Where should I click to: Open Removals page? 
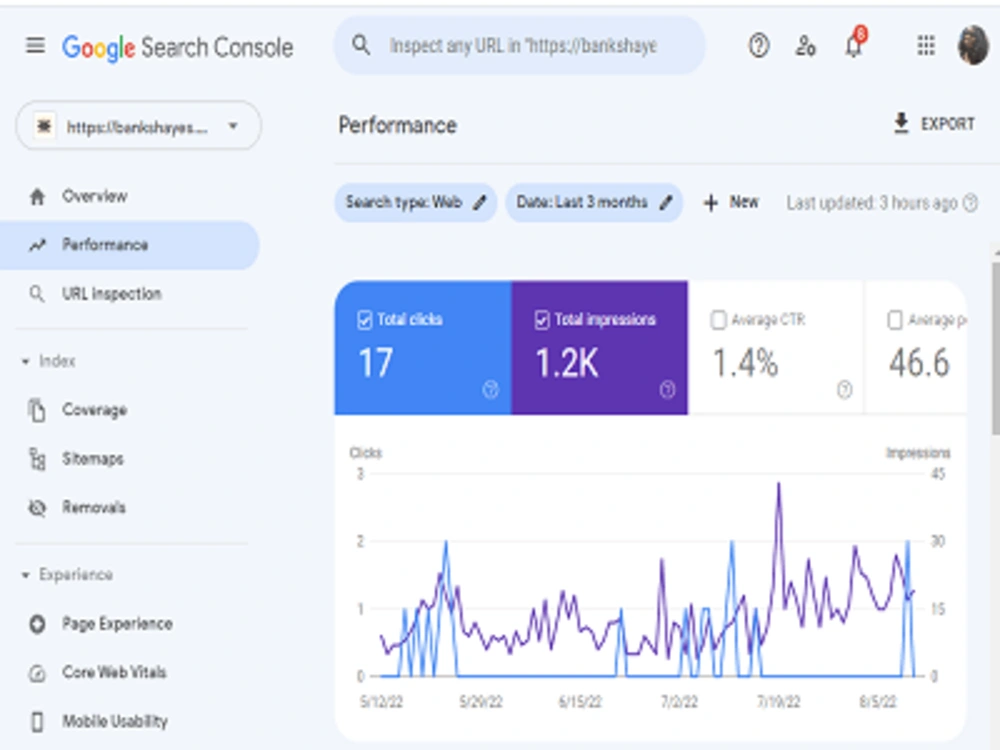94,508
